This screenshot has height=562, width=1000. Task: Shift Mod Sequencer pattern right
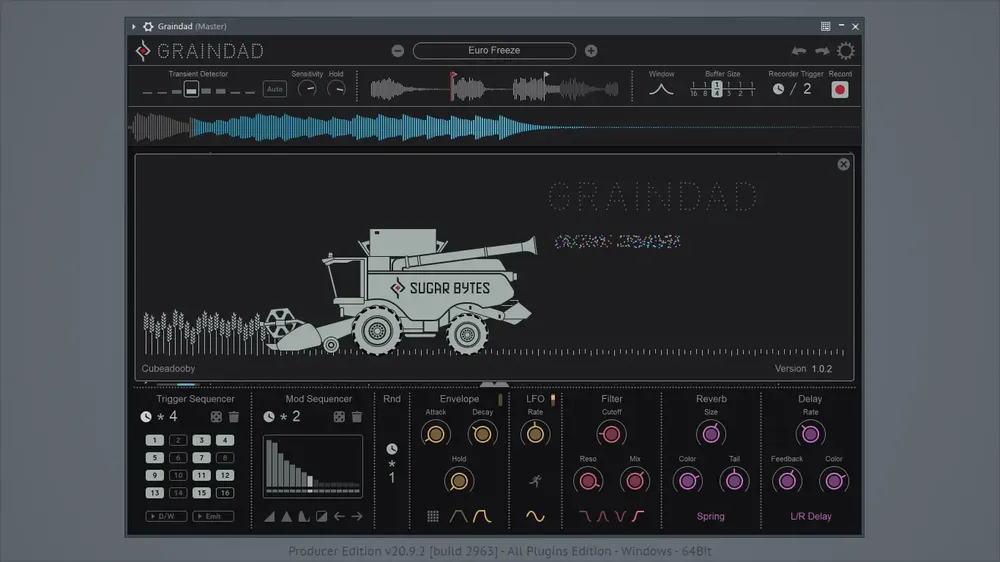[357, 516]
